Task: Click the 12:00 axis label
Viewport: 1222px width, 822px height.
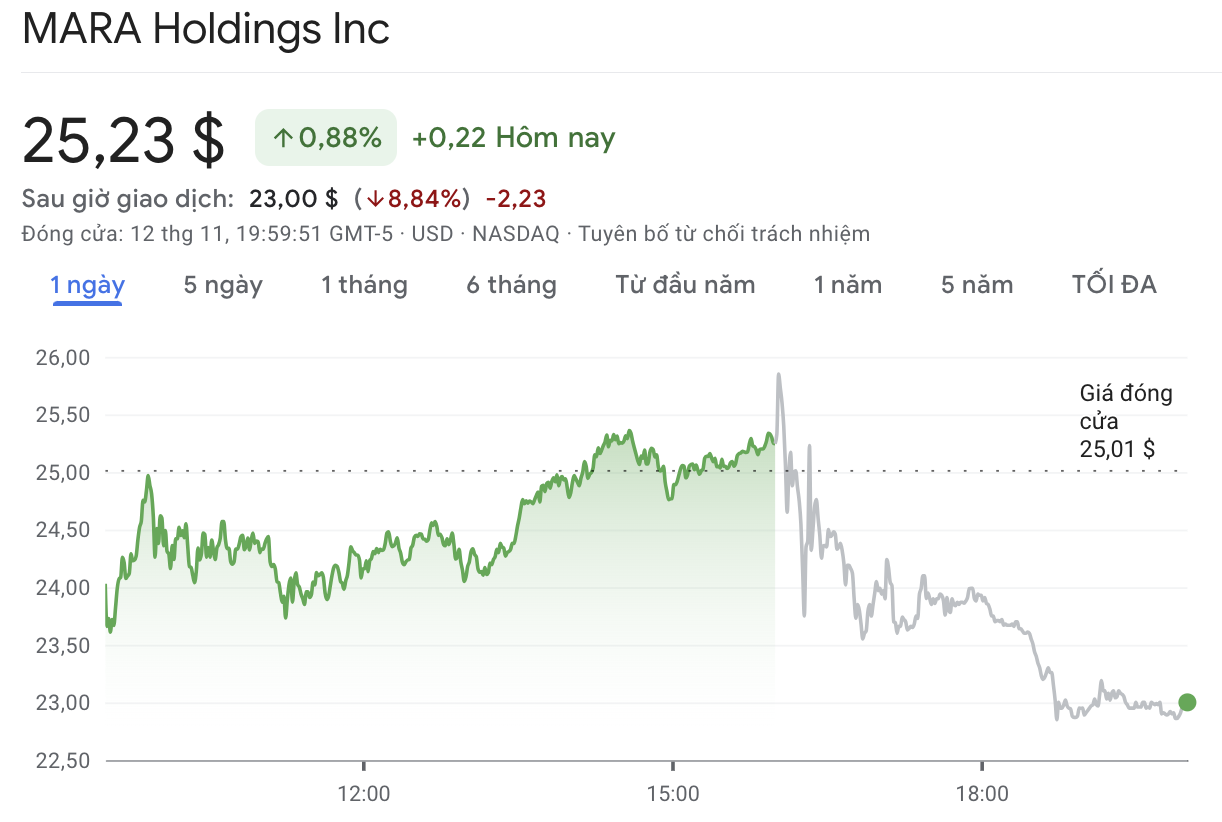Action: 366,793
